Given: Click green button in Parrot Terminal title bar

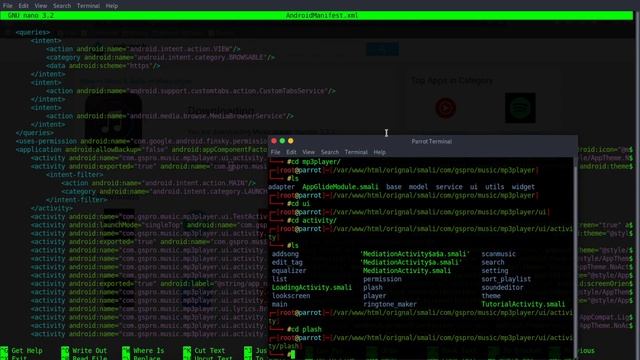Looking at the screenshot, I should [x=282, y=141].
